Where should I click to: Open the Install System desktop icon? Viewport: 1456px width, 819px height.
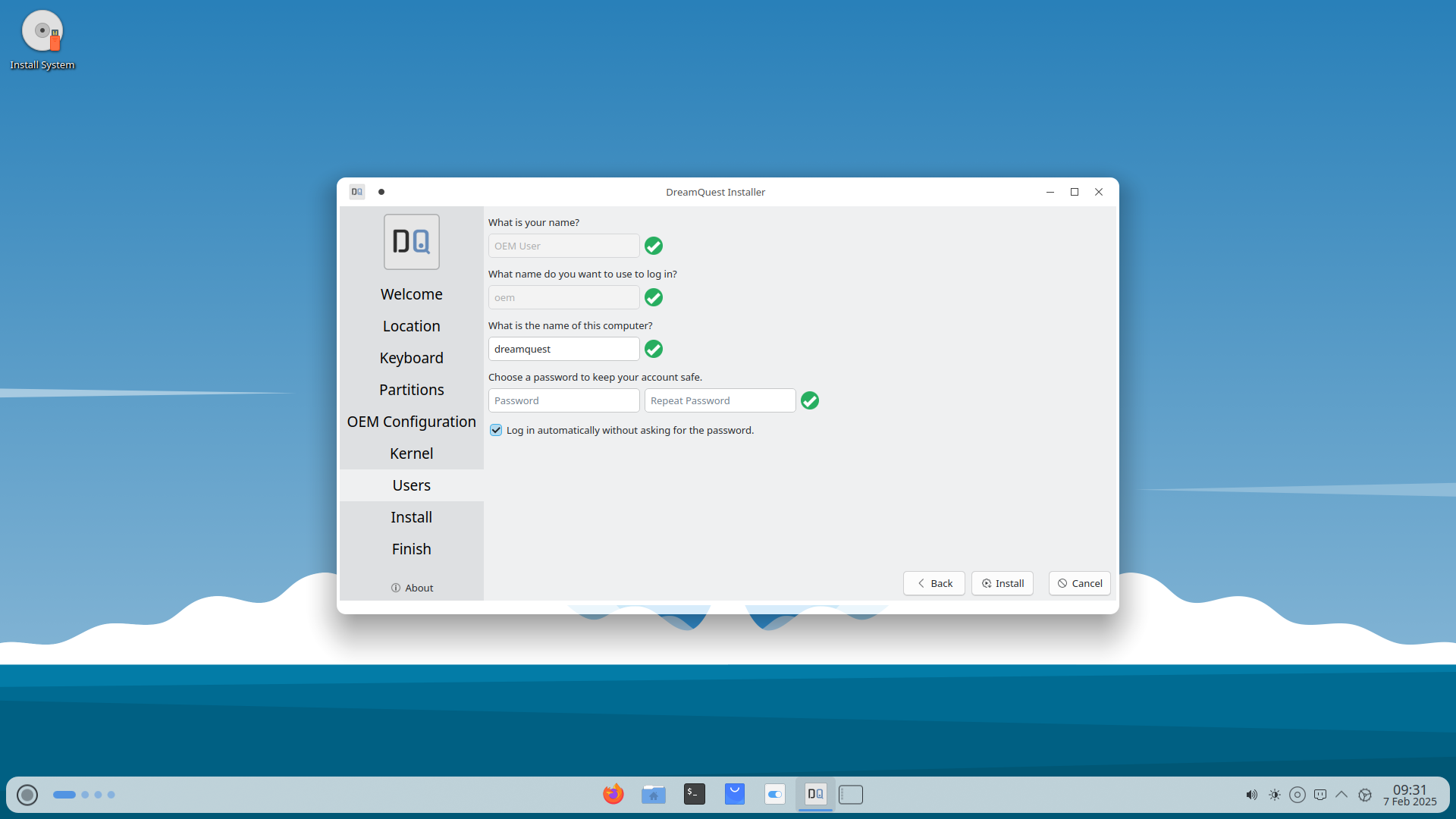pyautogui.click(x=42, y=40)
